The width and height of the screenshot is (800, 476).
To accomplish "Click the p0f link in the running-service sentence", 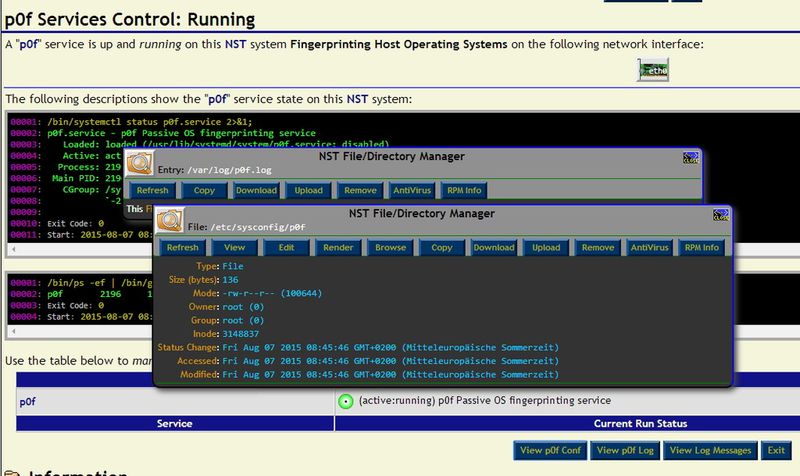I will pos(30,44).
